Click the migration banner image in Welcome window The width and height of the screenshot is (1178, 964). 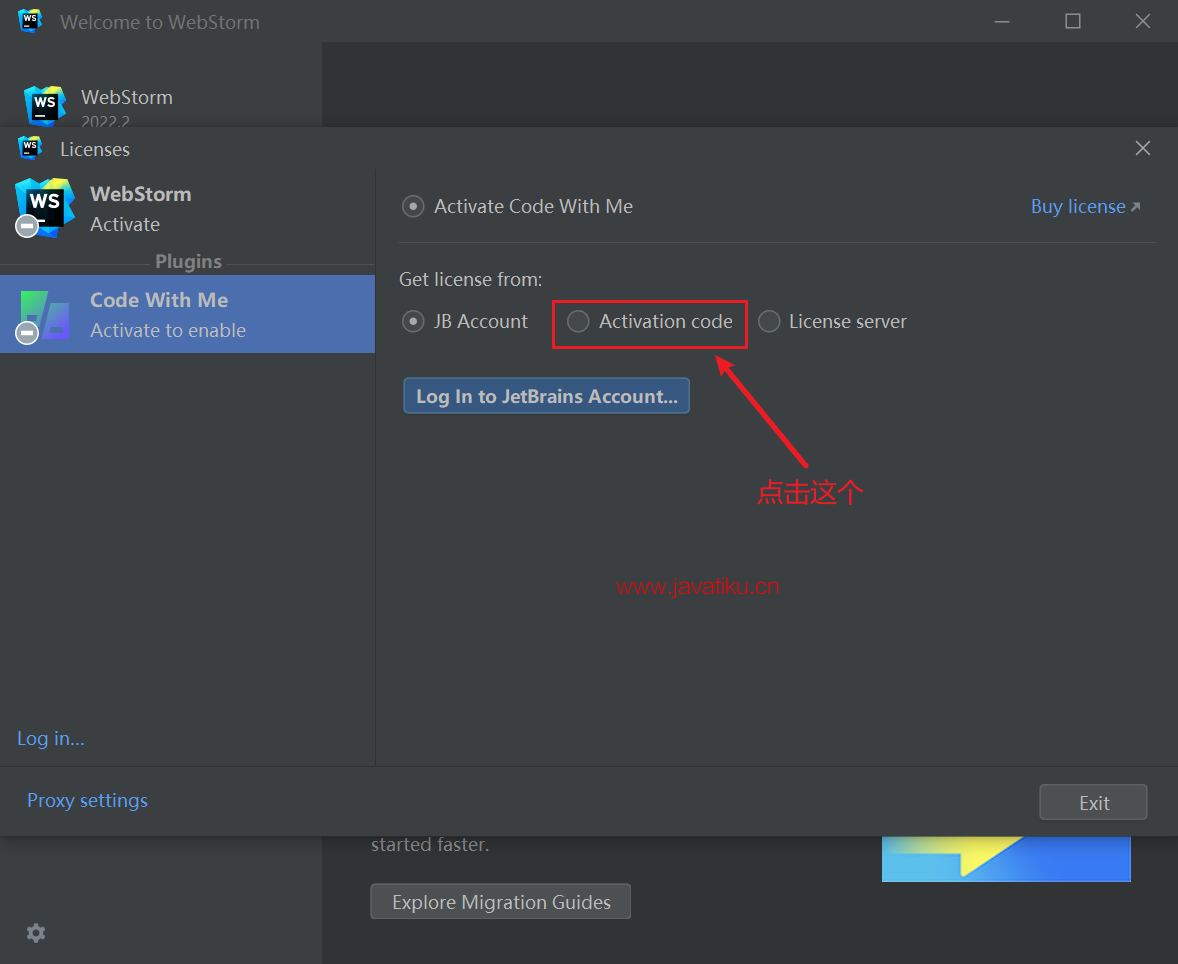pyautogui.click(x=1006, y=859)
